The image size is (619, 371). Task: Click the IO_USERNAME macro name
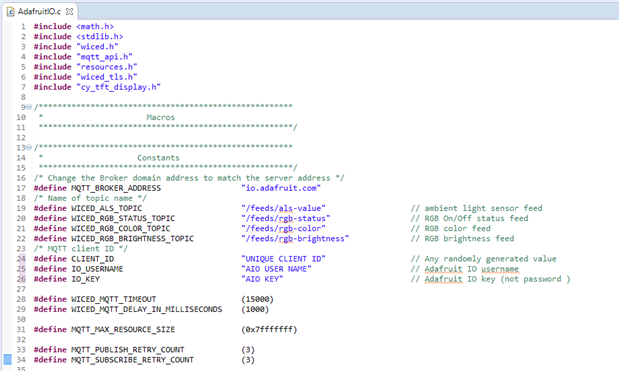tap(97, 269)
